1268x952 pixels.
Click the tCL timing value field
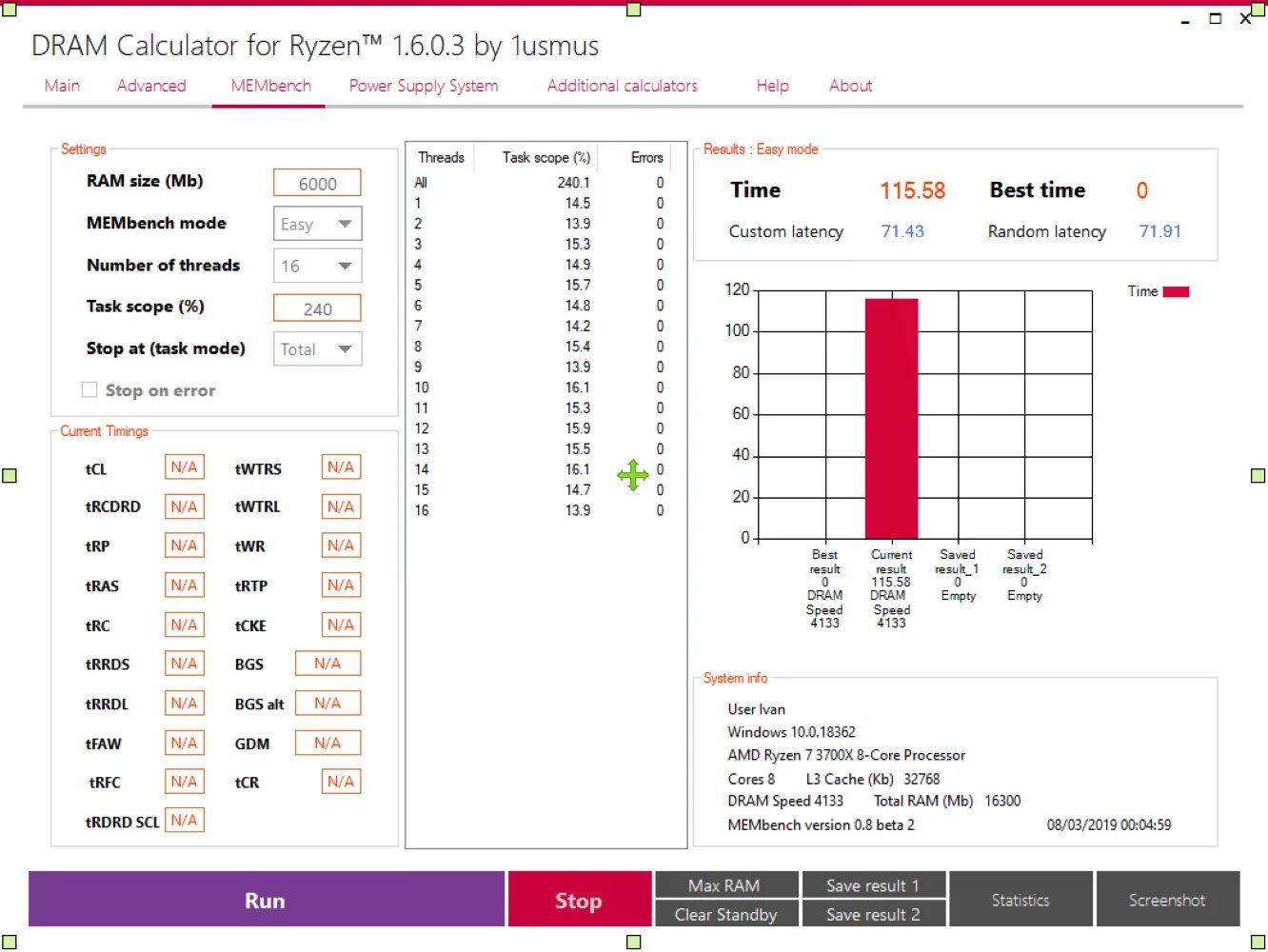[185, 467]
